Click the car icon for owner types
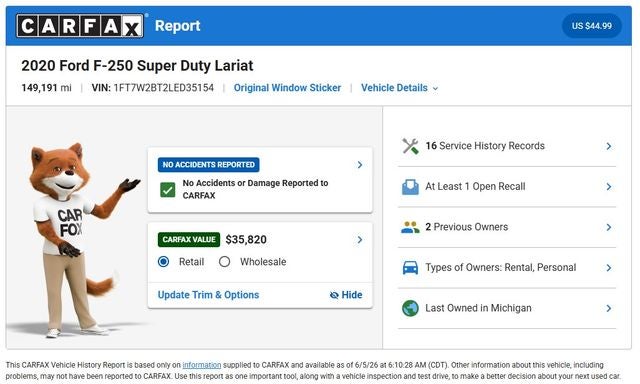The height and width of the screenshot is (384, 640). pyautogui.click(x=410, y=268)
